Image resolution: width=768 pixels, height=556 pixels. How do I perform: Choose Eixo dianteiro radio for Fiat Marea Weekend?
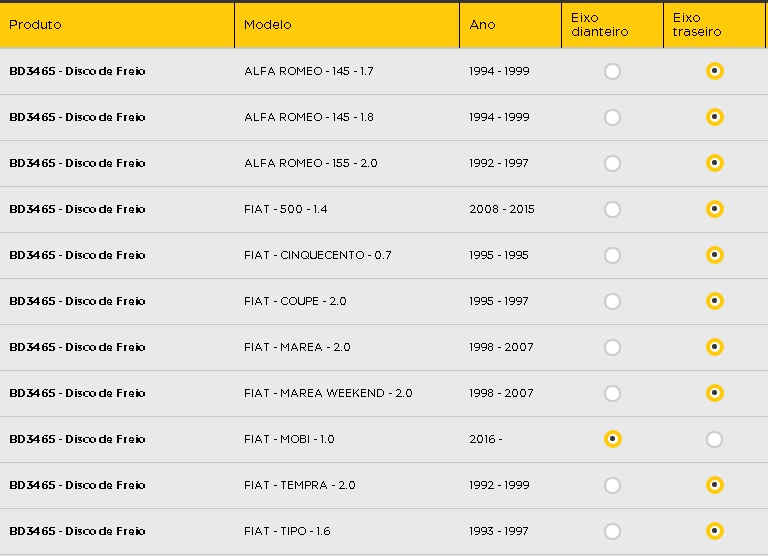pyautogui.click(x=612, y=394)
